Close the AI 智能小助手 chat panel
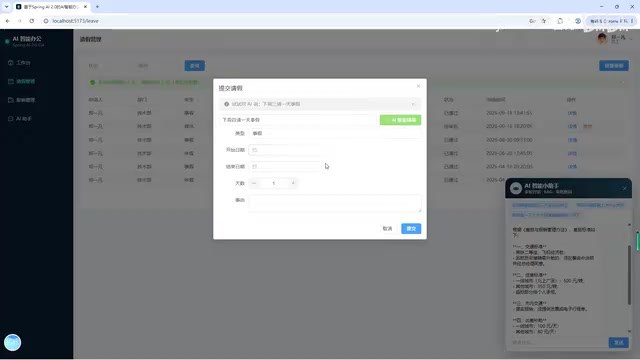640x360 pixels. pos(624,188)
